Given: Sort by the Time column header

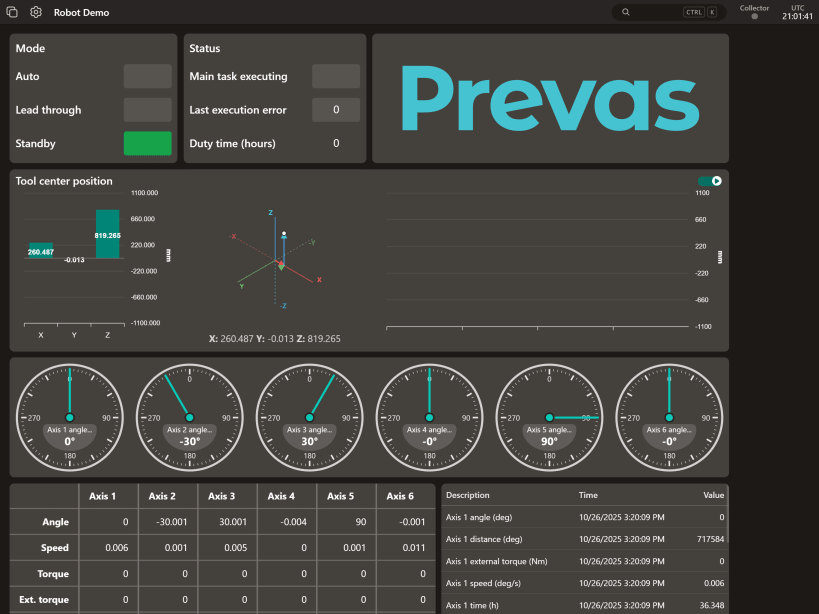Looking at the screenshot, I should click(588, 495).
